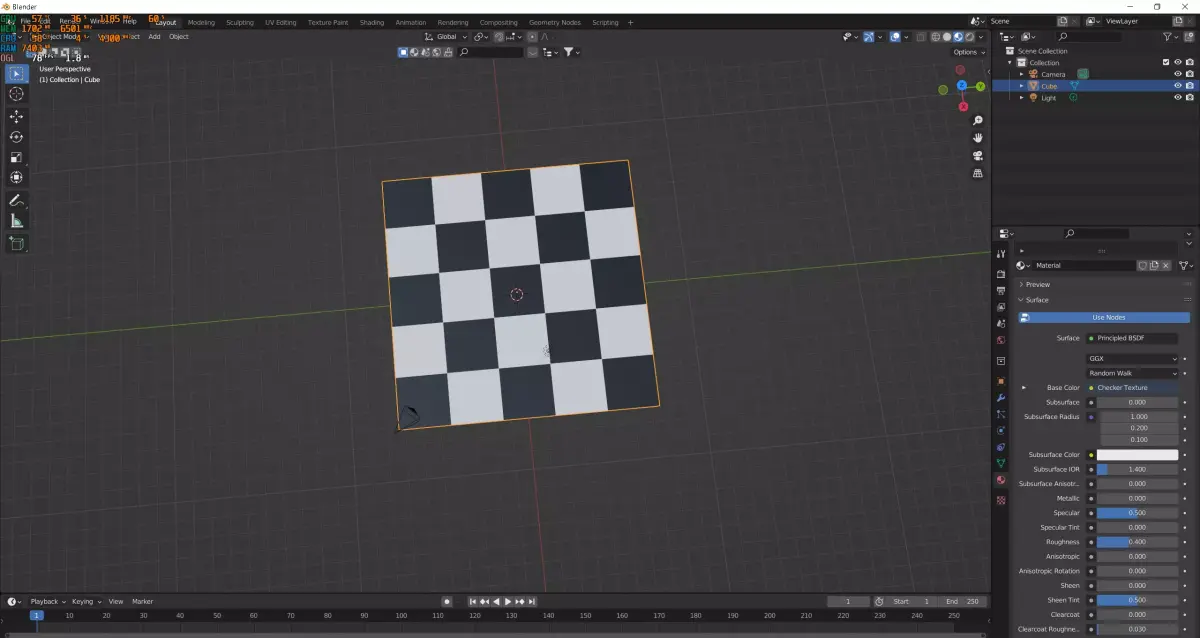Viewport: 1200px width, 638px height.
Task: Expand the Camera item in outliner
Action: (1022, 74)
